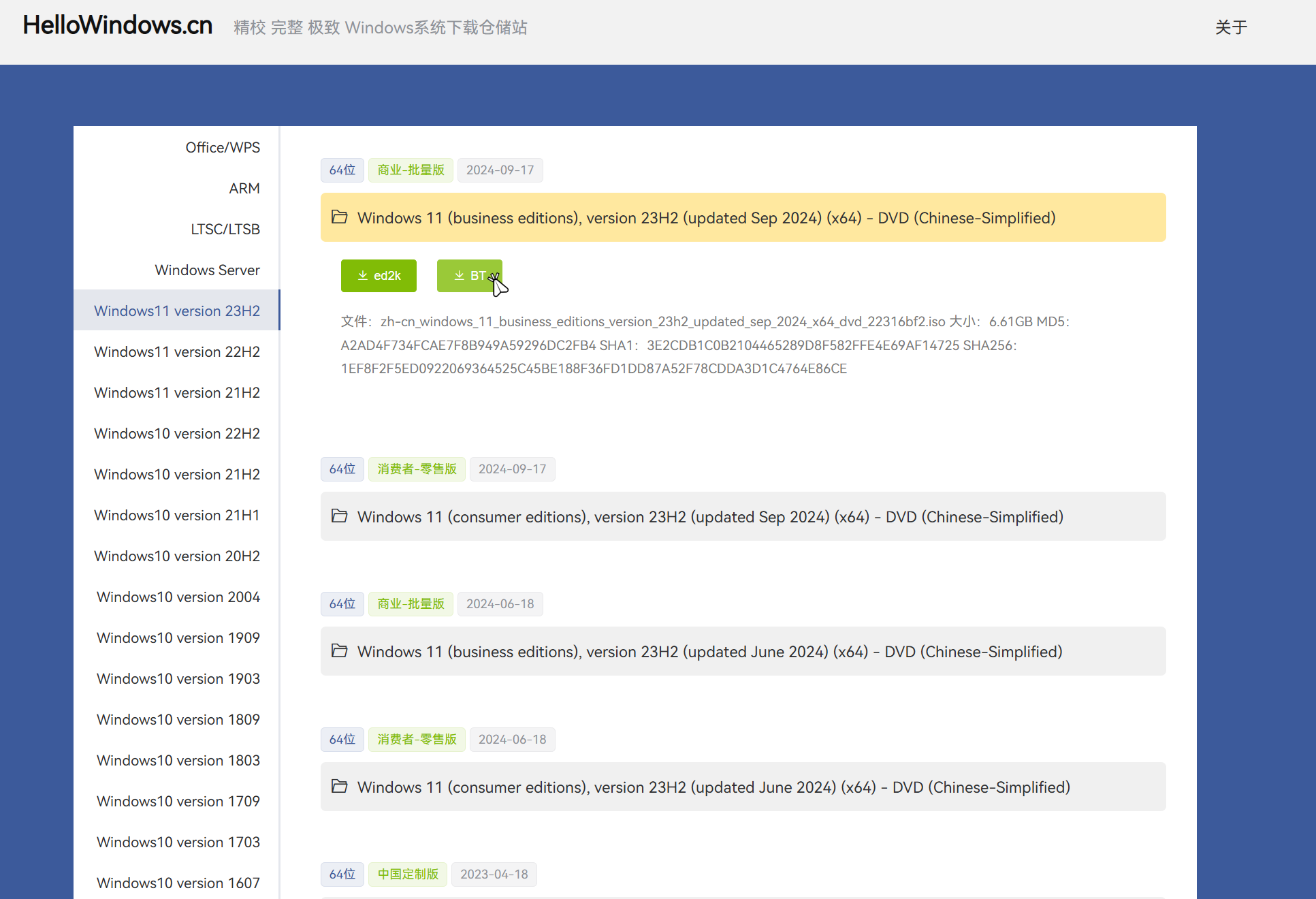Click the 消费者-零售版 tag dated 2024-06-18
The image size is (1316, 899).
(x=417, y=739)
